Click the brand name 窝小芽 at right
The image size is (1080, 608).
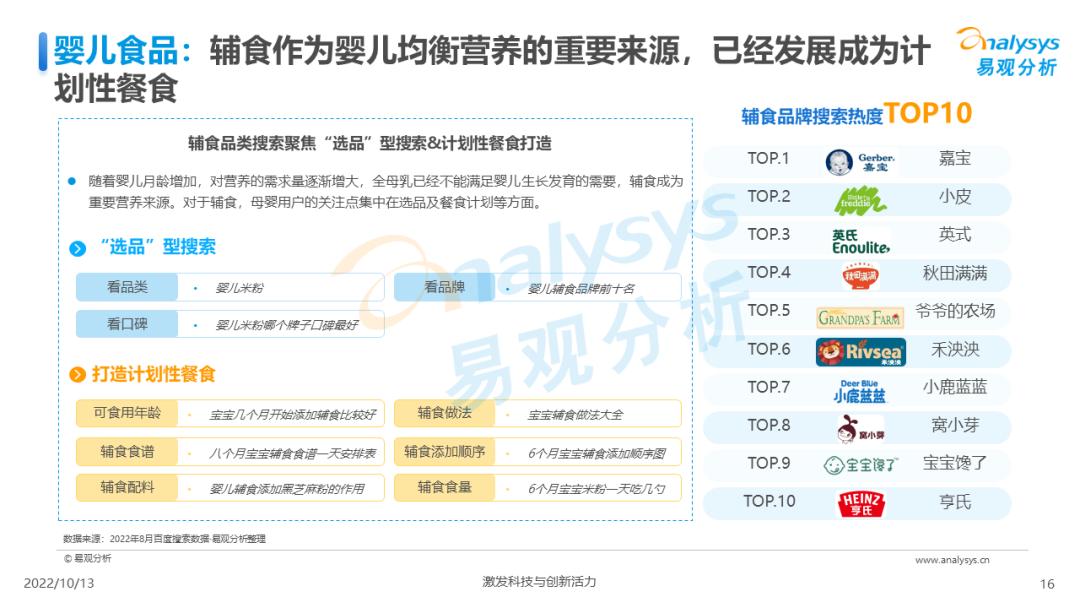pyautogui.click(x=955, y=426)
